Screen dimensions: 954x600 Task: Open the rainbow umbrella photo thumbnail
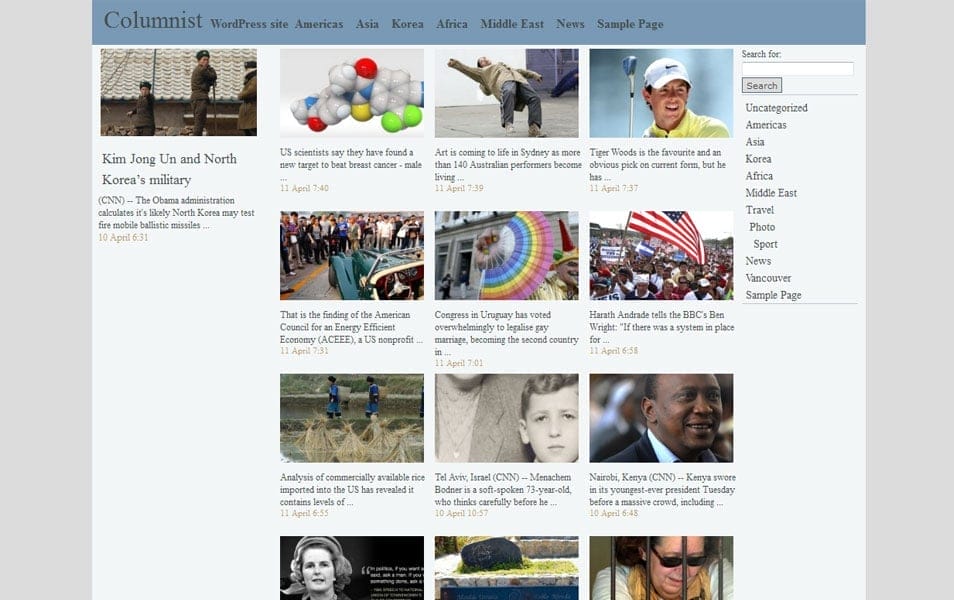[x=506, y=255]
